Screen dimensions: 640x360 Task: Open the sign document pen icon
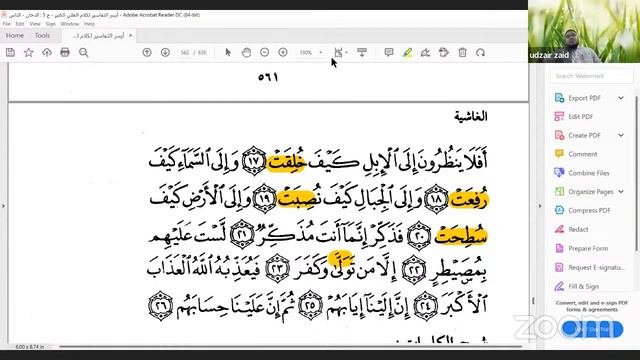click(425, 52)
